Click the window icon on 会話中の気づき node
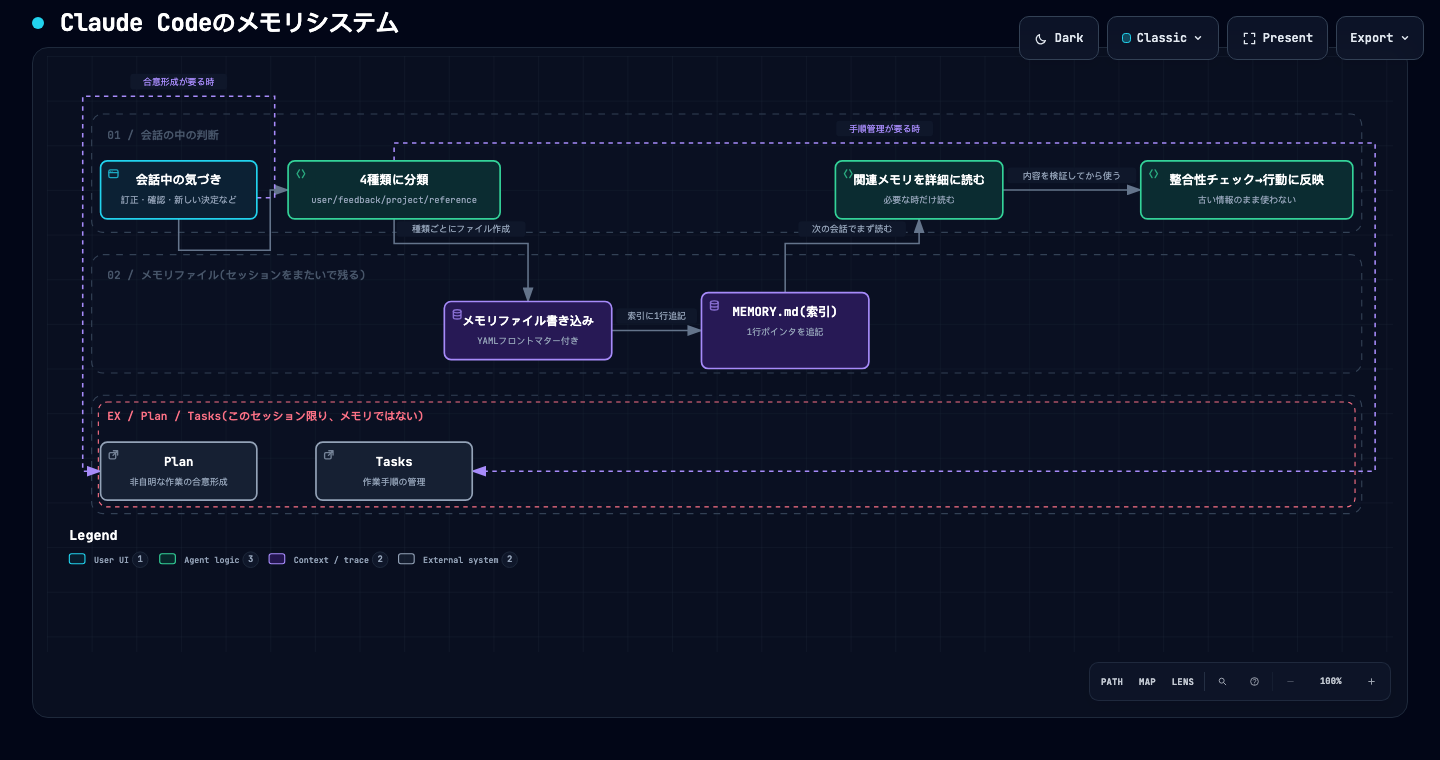 click(113, 174)
